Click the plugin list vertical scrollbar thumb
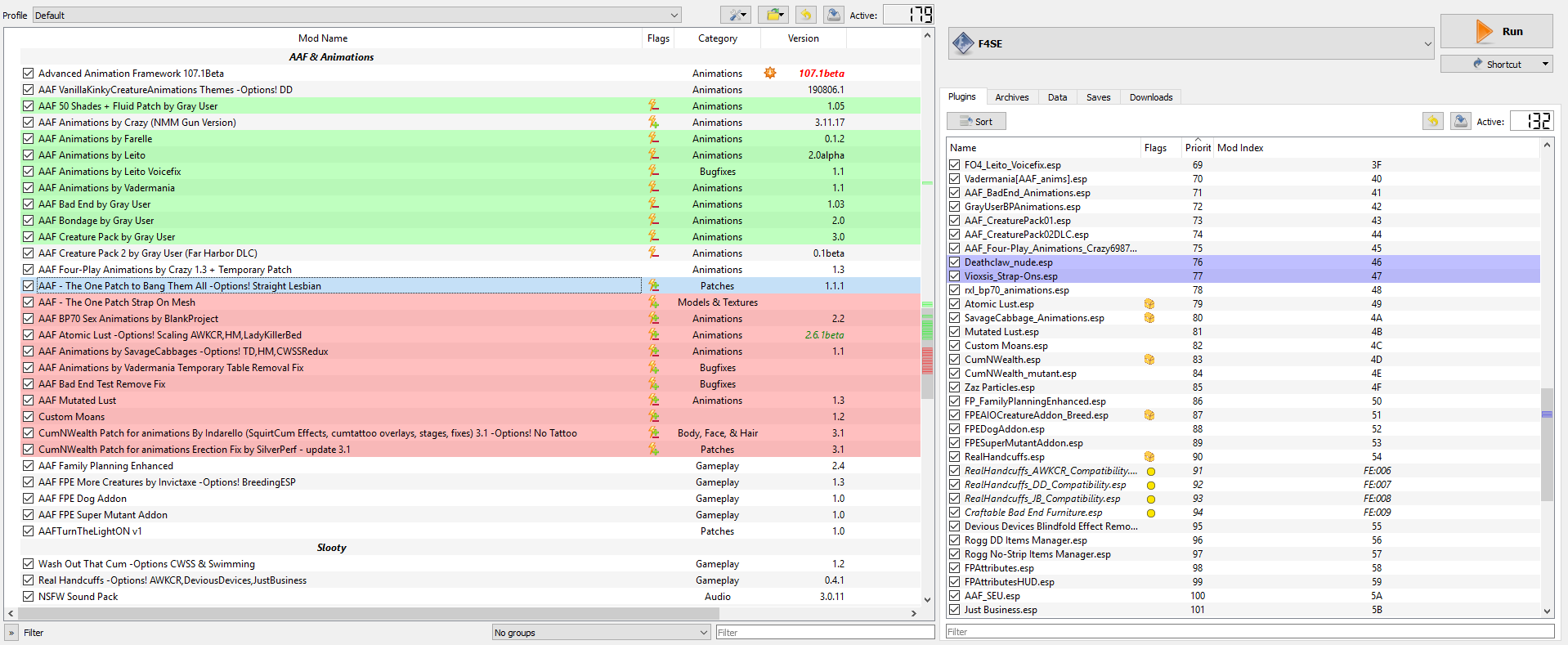Screen dimensions: 1568x645 coord(1547,444)
